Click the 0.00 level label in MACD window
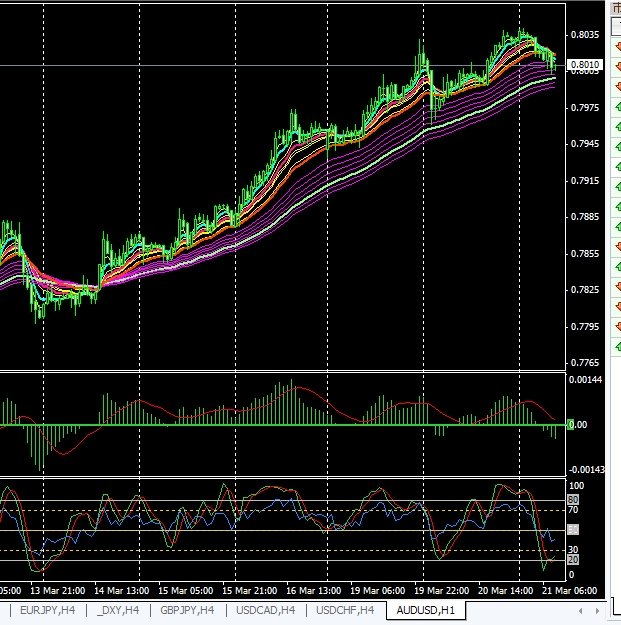This screenshot has width=621, height=625. (x=577, y=425)
